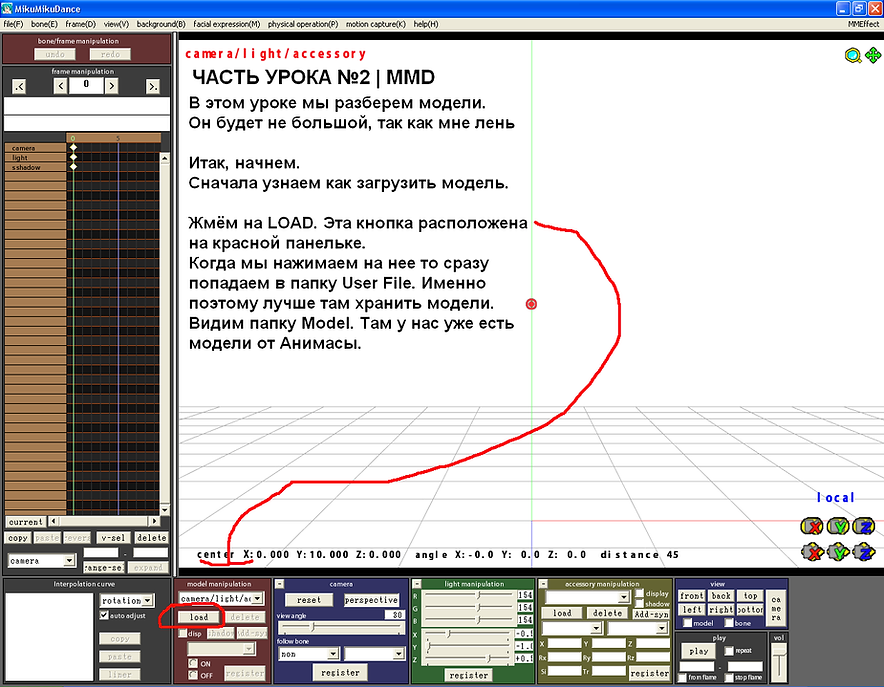Click the front view button
The image size is (884, 687).
pos(692,596)
